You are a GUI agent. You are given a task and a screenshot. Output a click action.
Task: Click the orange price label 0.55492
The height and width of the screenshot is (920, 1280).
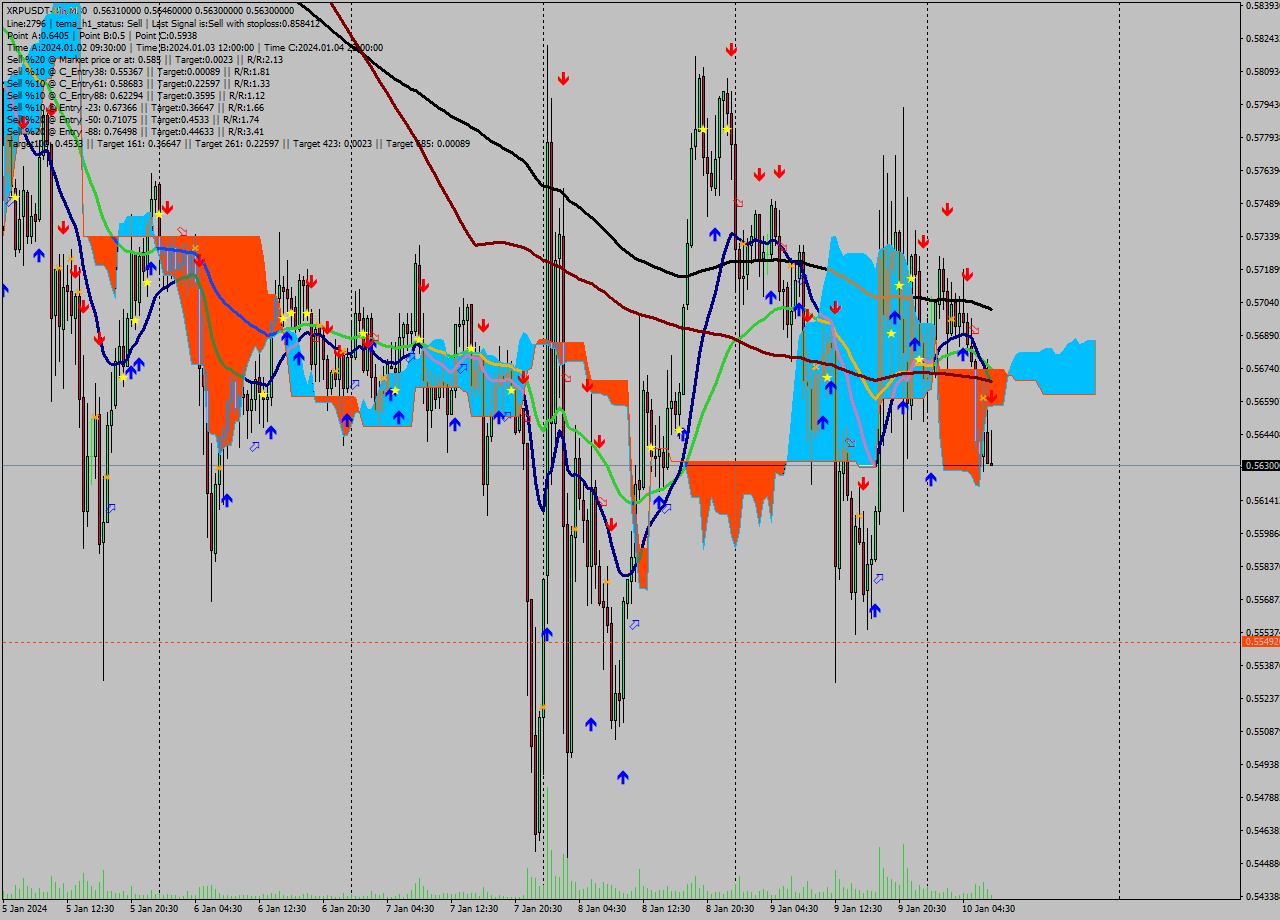[1260, 641]
